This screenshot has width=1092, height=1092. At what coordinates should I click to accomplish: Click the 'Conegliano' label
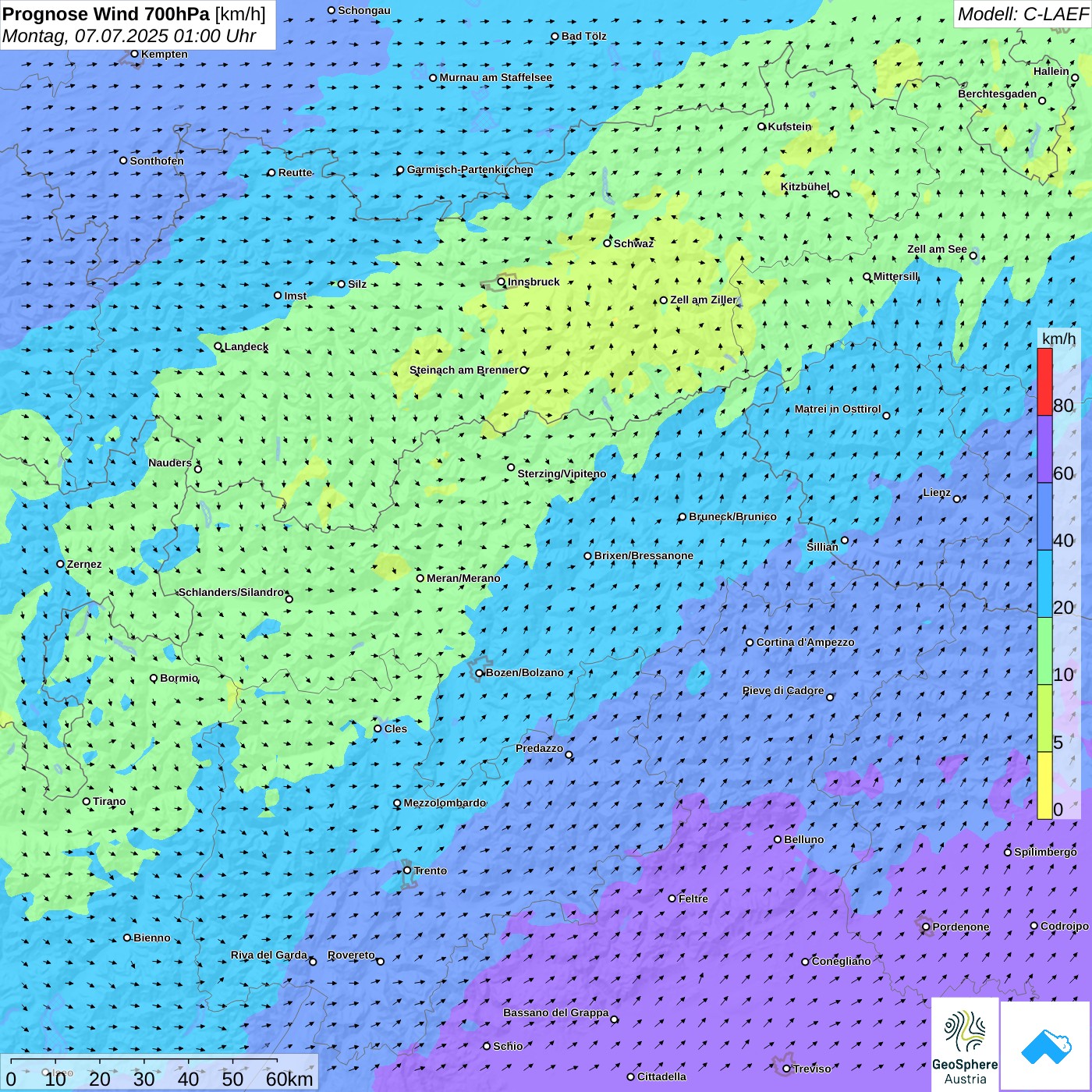coord(841,961)
